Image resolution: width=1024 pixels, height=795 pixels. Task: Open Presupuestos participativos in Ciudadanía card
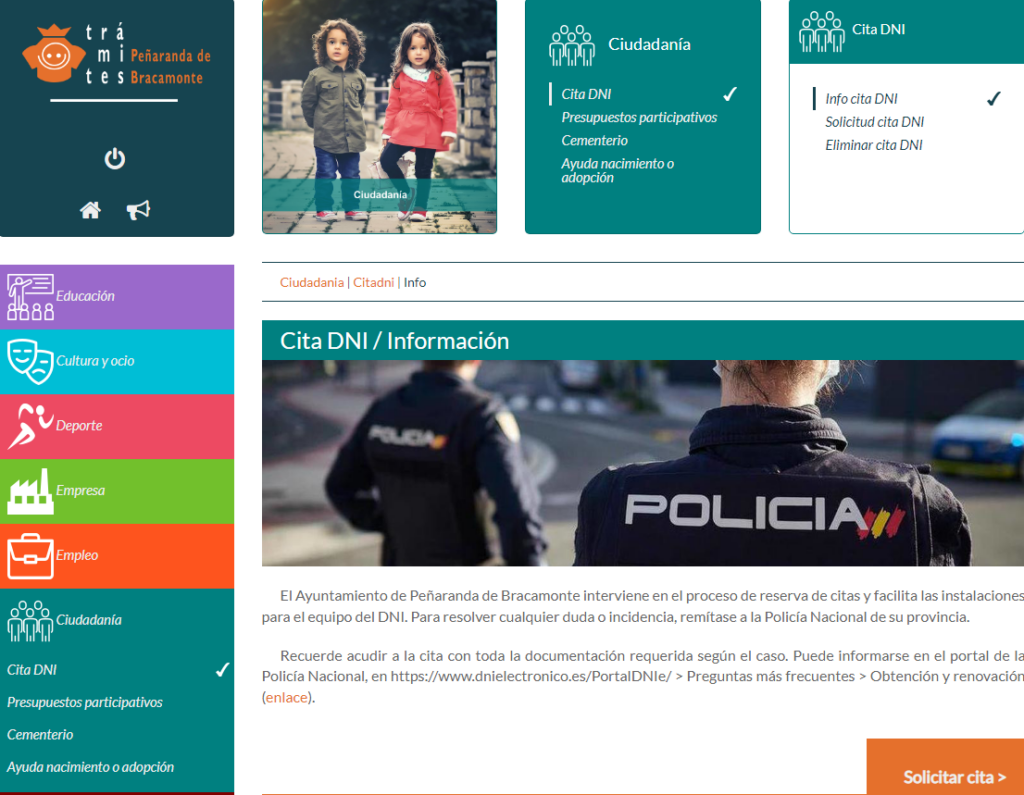point(639,118)
